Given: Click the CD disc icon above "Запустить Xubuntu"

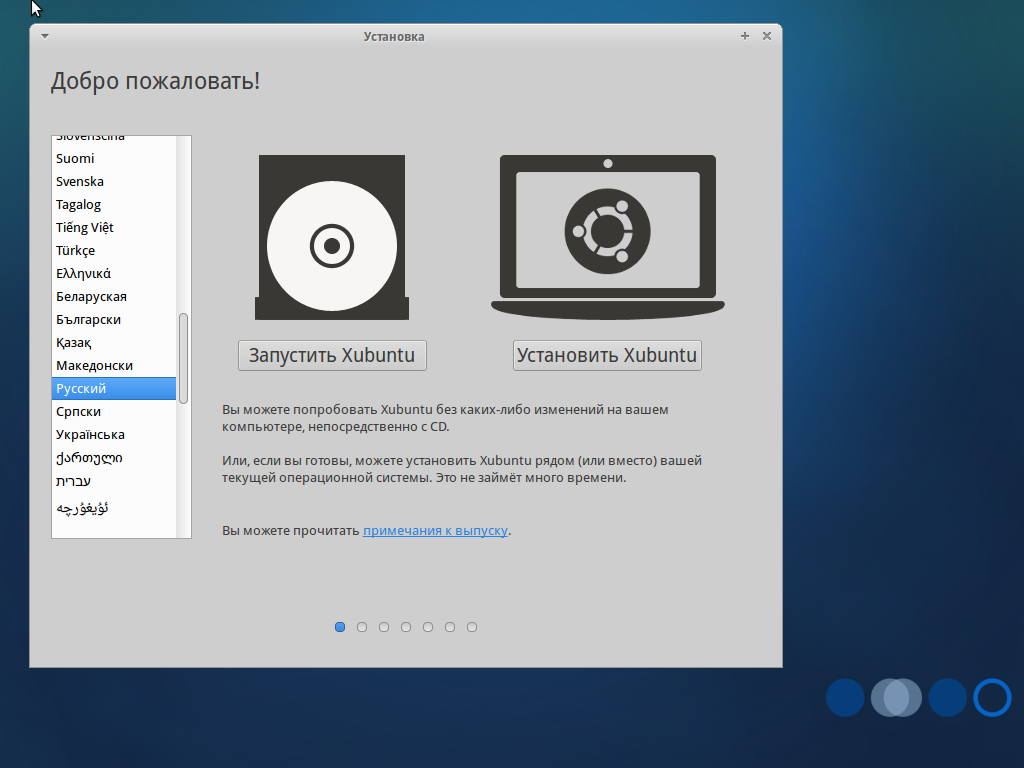Looking at the screenshot, I should click(x=331, y=238).
